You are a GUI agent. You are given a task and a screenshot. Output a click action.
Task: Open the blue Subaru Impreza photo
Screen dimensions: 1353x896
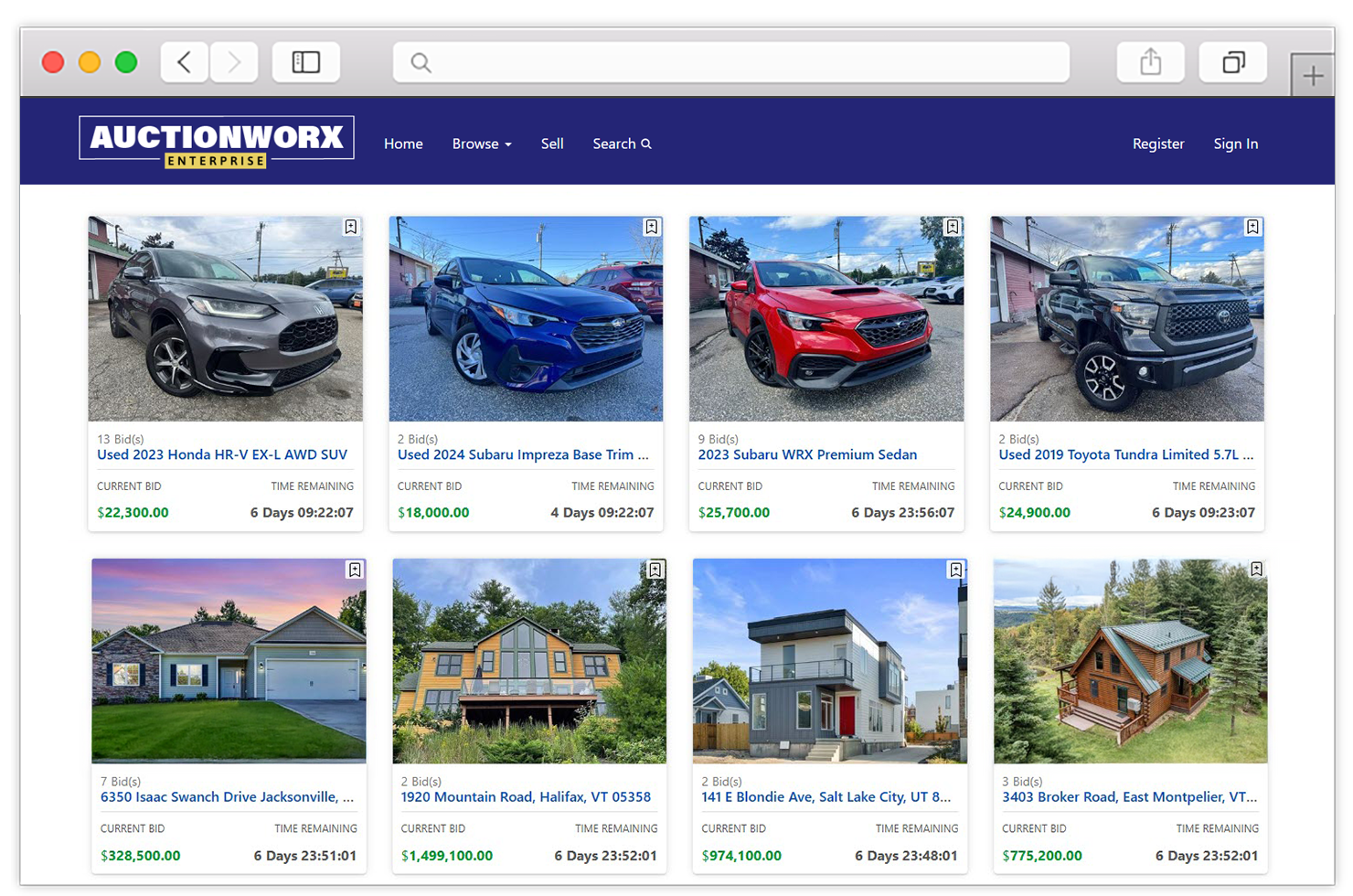(x=526, y=319)
